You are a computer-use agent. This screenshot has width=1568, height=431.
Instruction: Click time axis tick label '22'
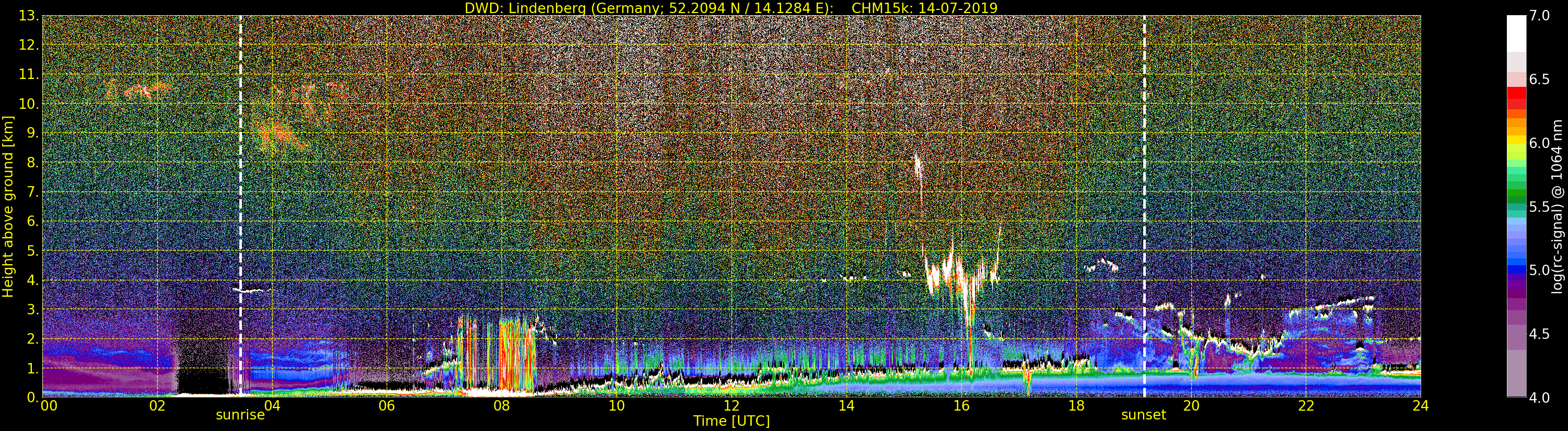[x=1306, y=406]
